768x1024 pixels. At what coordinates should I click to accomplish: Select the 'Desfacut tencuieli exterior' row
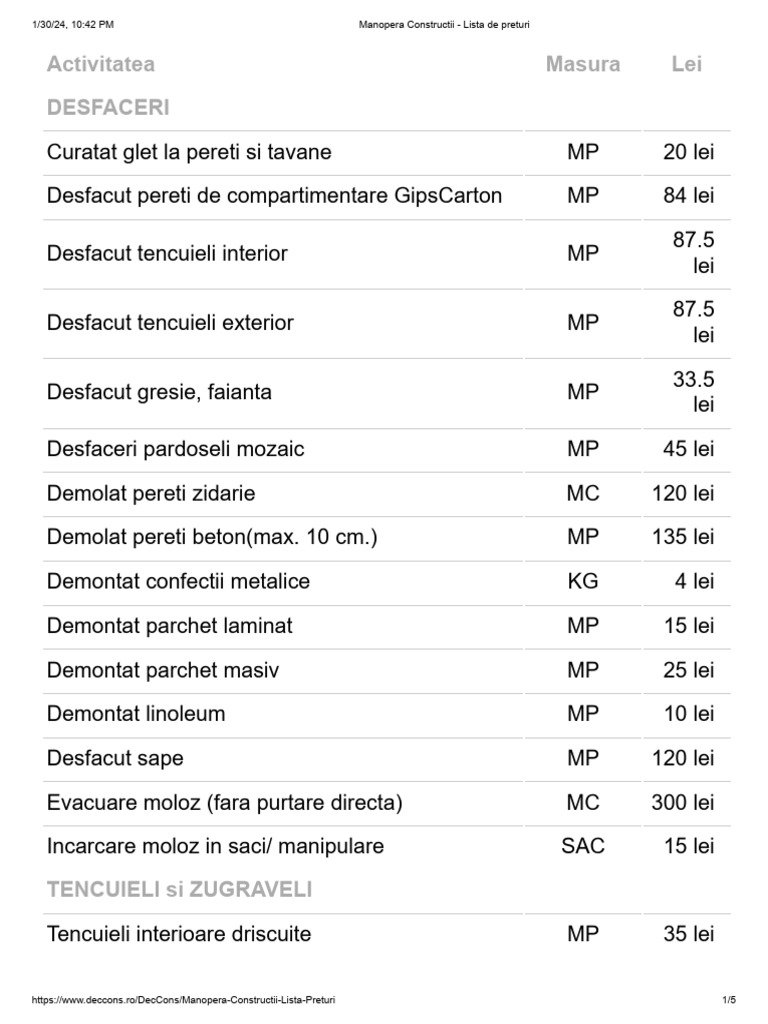[x=170, y=323]
